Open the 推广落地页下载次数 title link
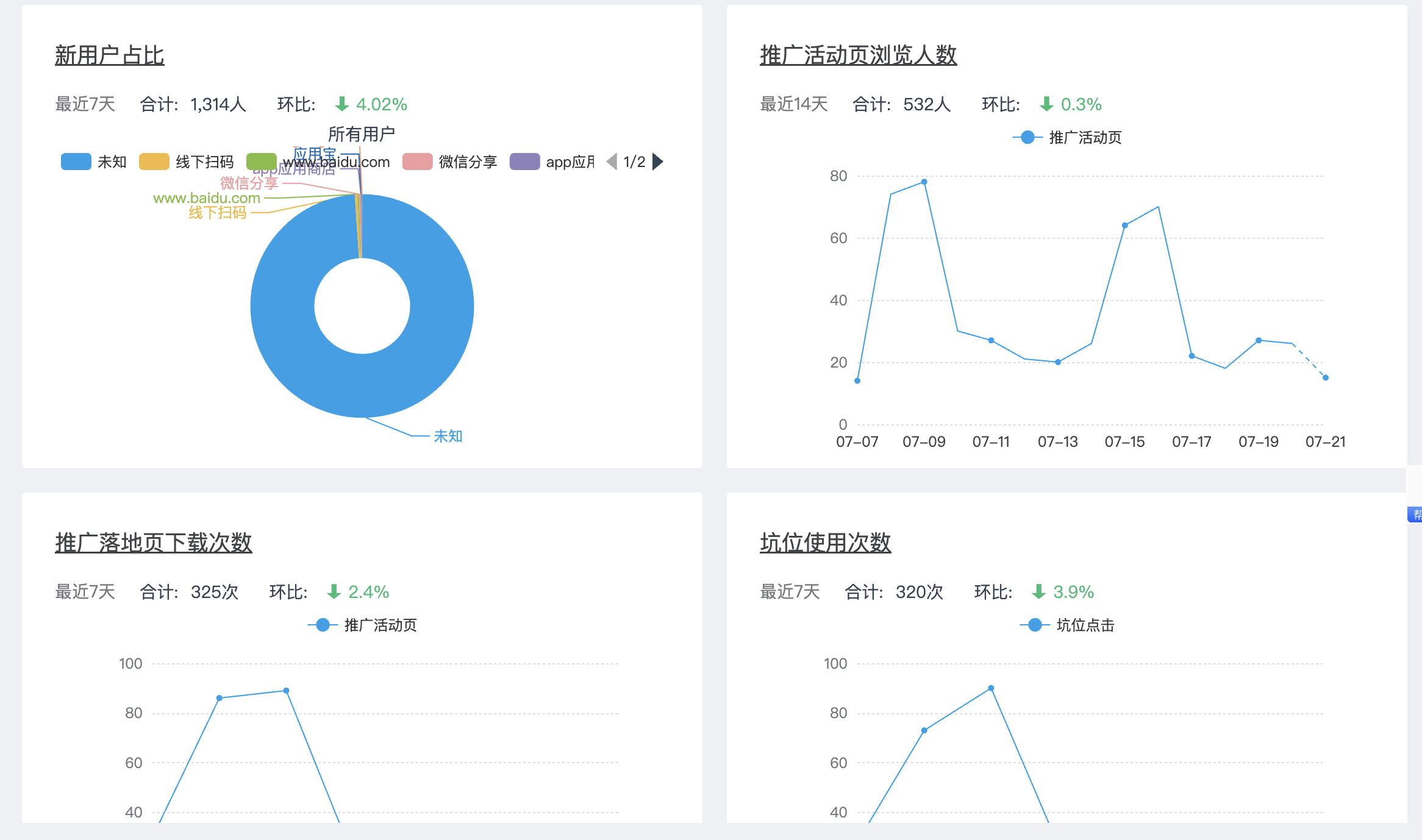The height and width of the screenshot is (840, 1422). click(x=154, y=543)
